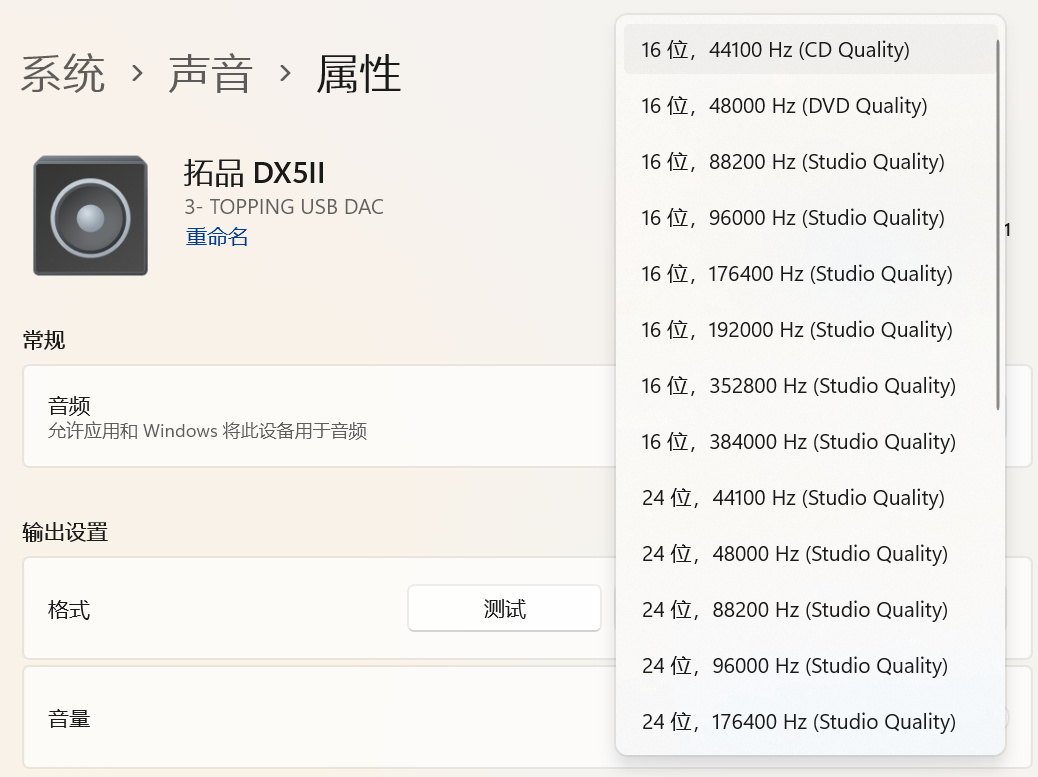
Task: Click the dropdown list scrollbar
Action: [998, 225]
